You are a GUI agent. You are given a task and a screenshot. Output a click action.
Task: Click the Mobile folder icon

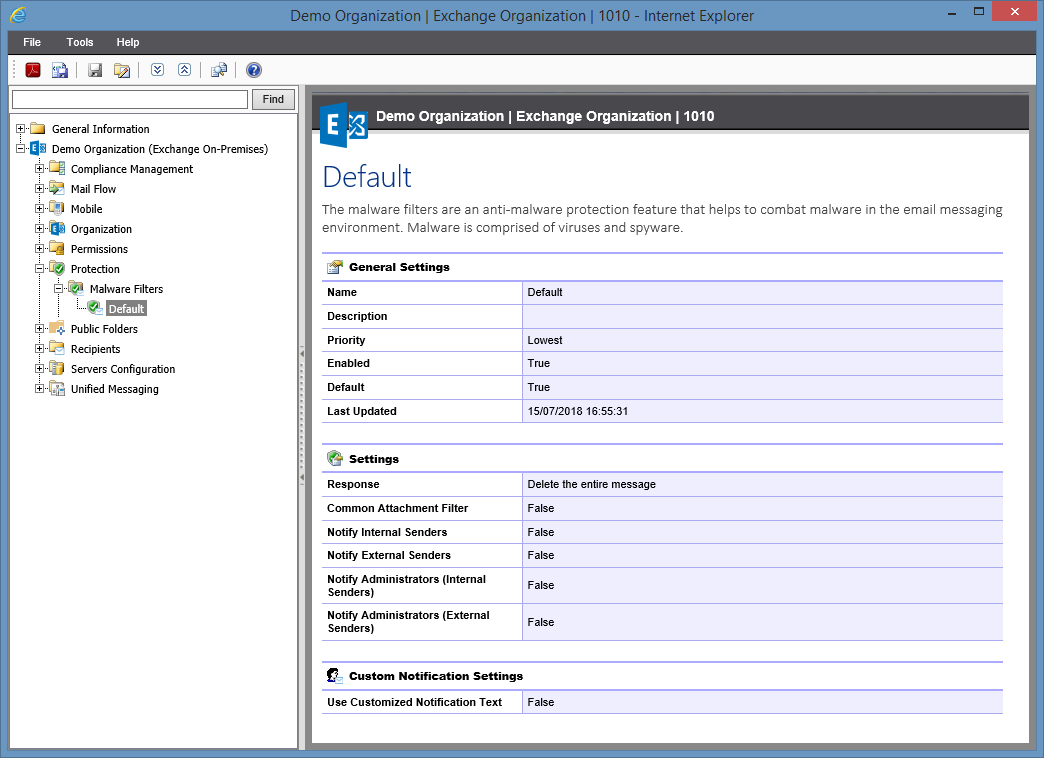[57, 208]
